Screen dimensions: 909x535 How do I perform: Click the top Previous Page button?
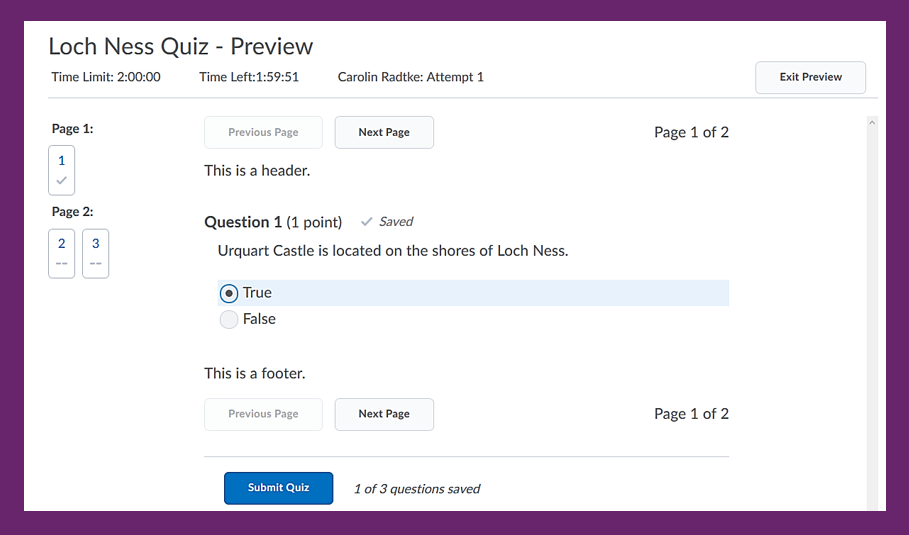coord(263,132)
